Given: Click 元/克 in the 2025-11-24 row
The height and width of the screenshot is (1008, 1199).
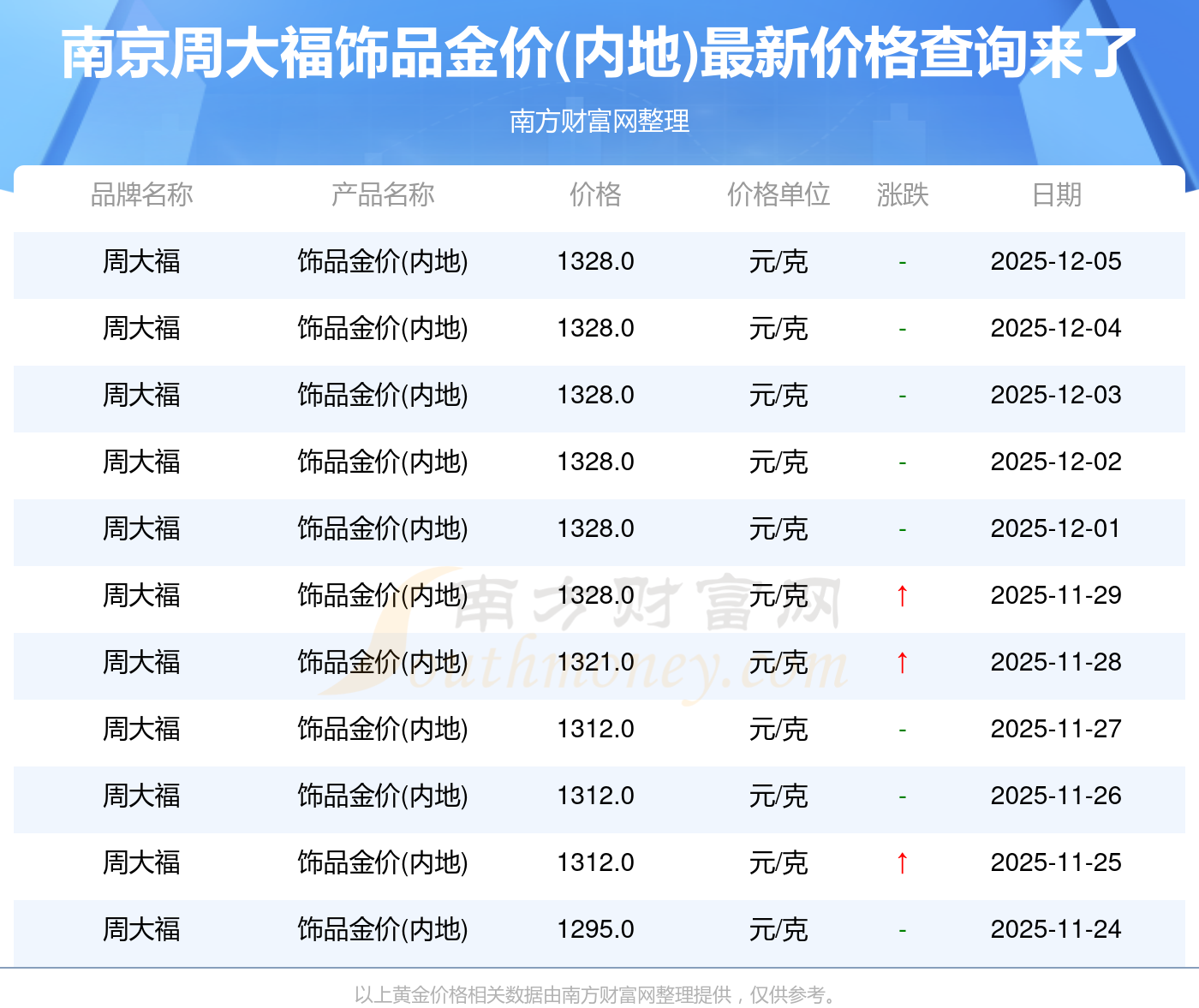Looking at the screenshot, I should [778, 929].
